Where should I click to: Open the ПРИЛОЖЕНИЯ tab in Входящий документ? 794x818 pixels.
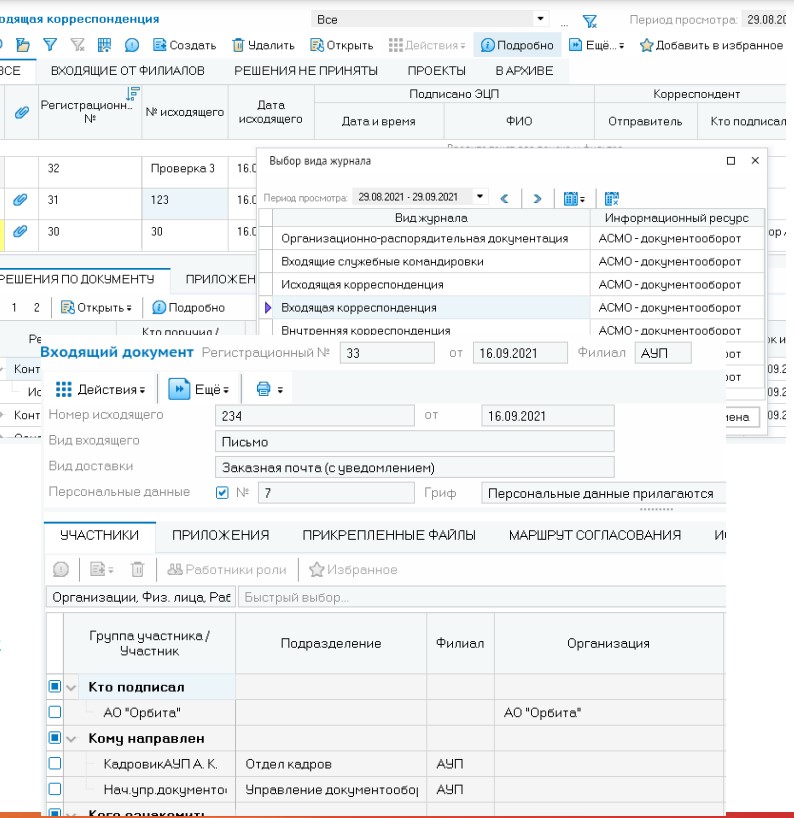pyautogui.click(x=221, y=535)
